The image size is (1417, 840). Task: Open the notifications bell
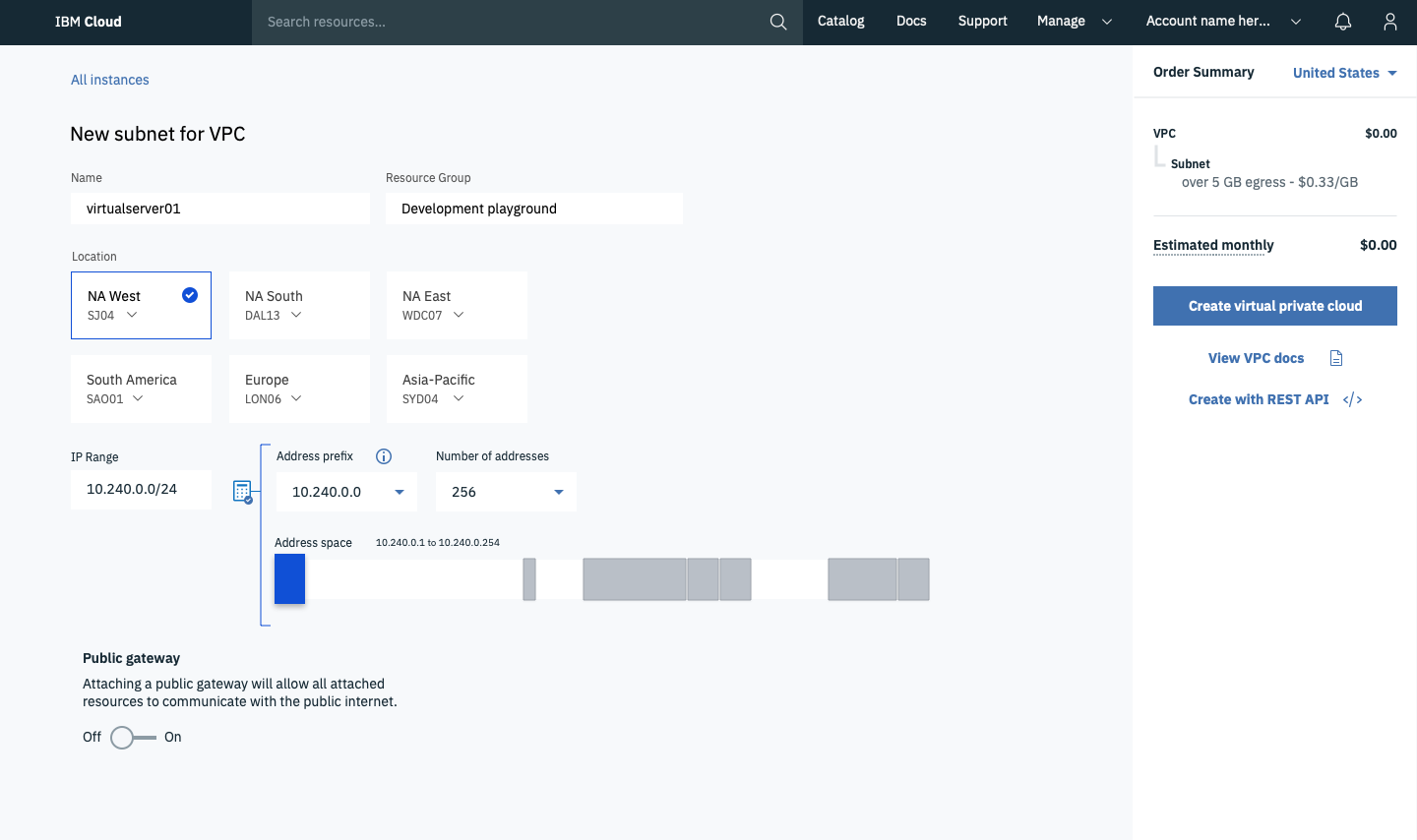coord(1342,21)
